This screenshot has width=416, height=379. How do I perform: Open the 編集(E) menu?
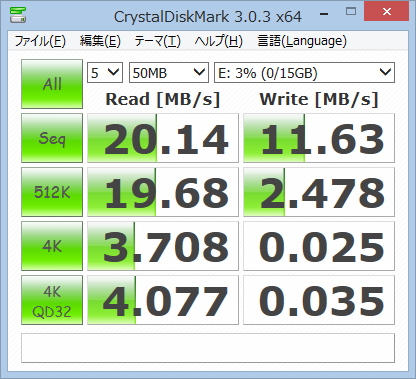coord(100,41)
